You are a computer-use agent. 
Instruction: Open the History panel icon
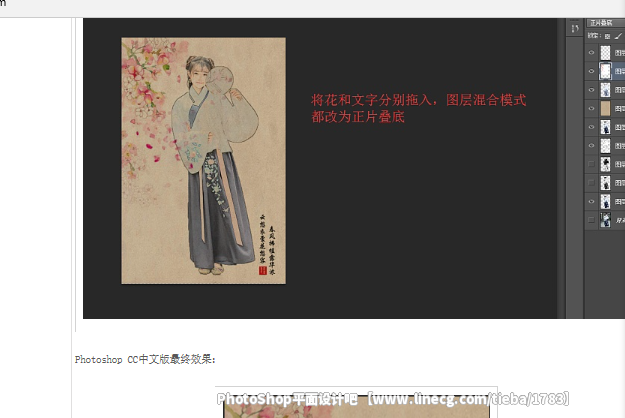point(575,29)
